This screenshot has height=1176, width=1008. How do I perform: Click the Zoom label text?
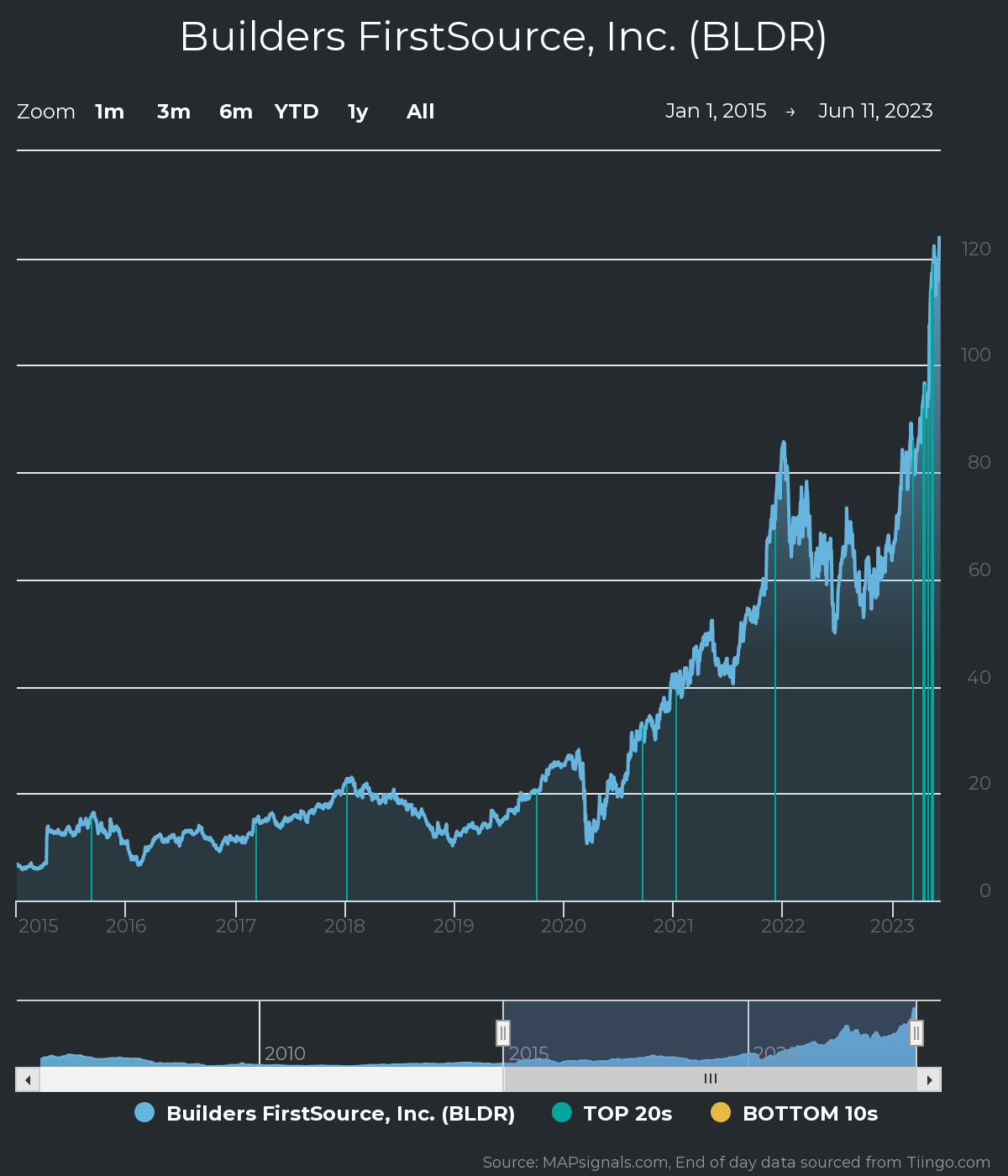(x=46, y=112)
